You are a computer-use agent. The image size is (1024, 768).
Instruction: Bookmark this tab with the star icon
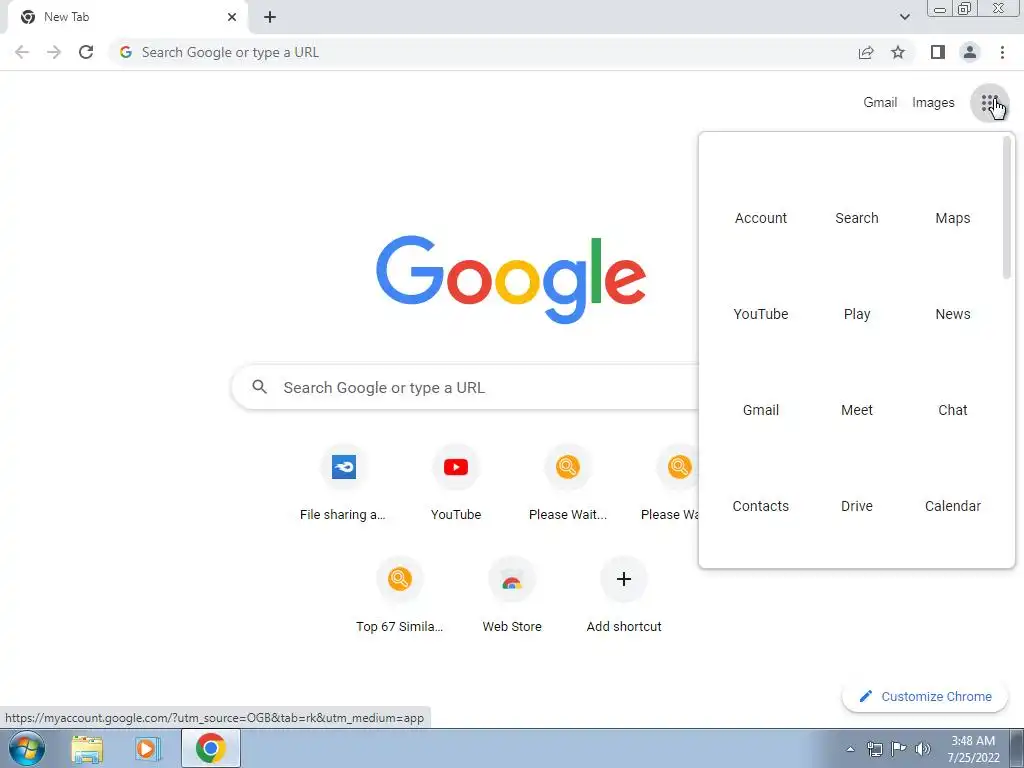tap(898, 52)
